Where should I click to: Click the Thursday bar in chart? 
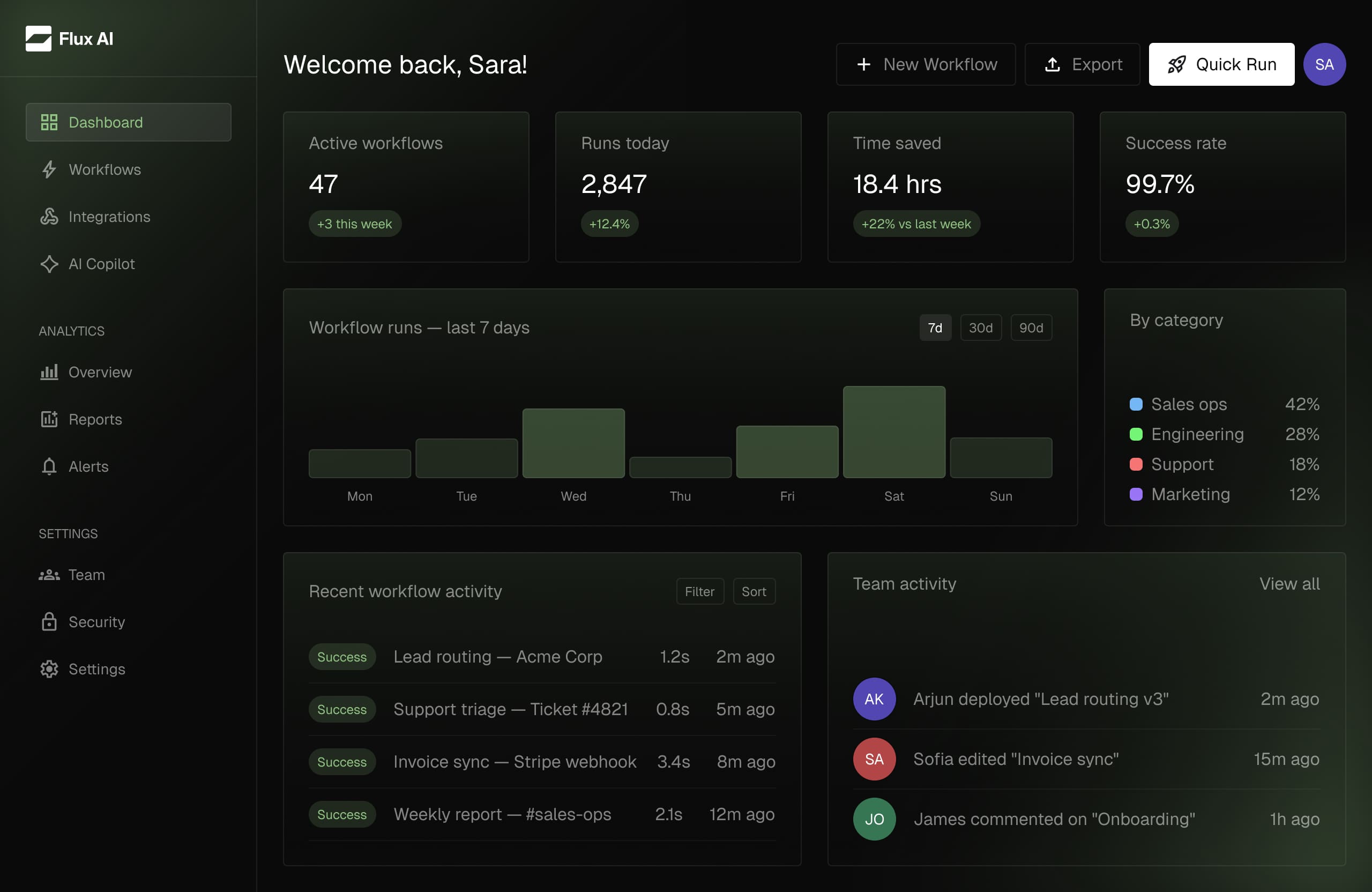click(680, 467)
